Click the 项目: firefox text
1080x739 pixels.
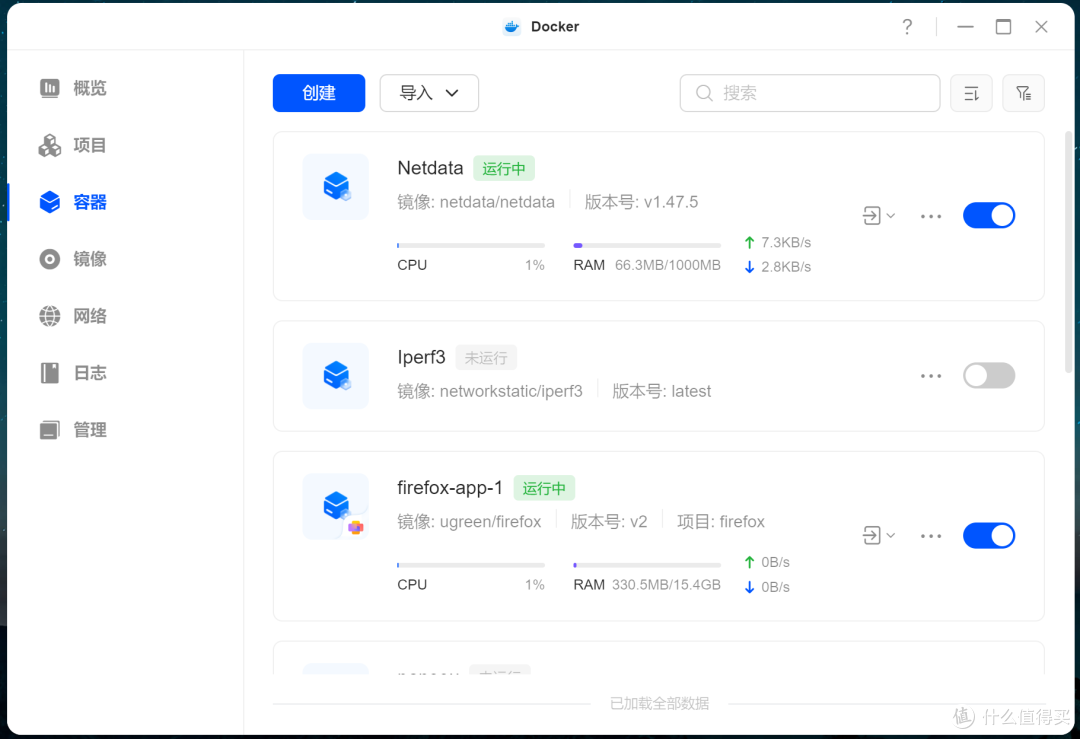[x=720, y=522]
